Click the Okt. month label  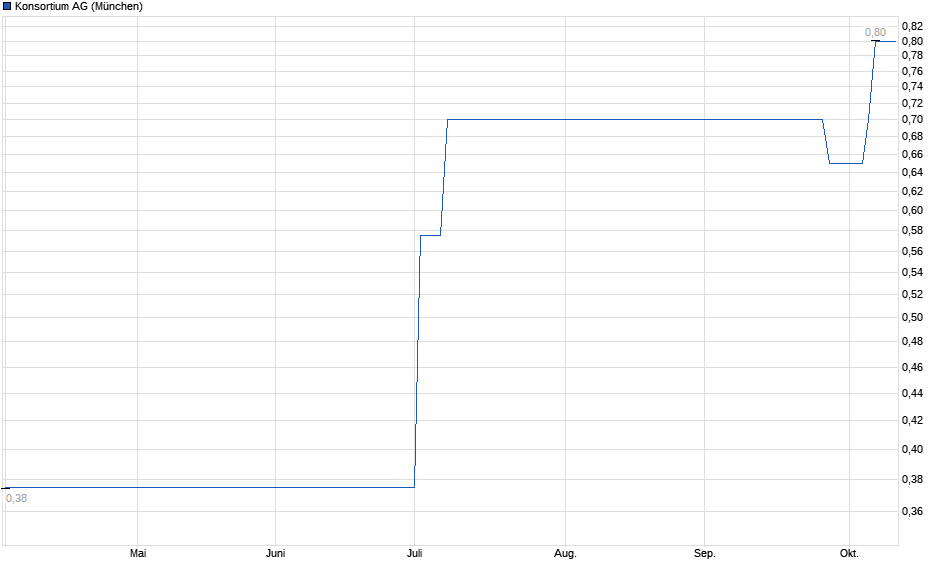click(x=850, y=553)
